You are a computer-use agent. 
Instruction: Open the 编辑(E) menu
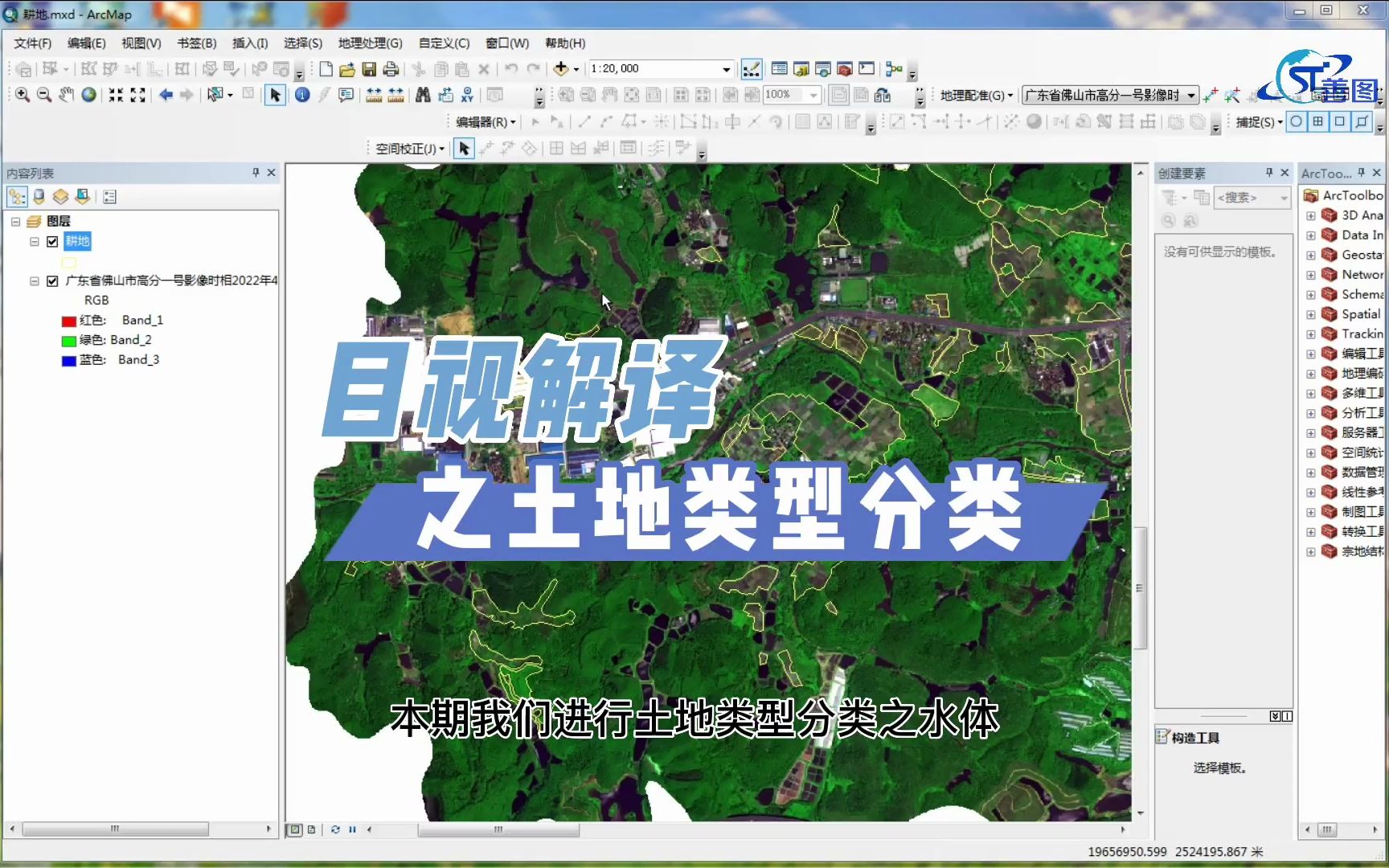click(x=86, y=43)
